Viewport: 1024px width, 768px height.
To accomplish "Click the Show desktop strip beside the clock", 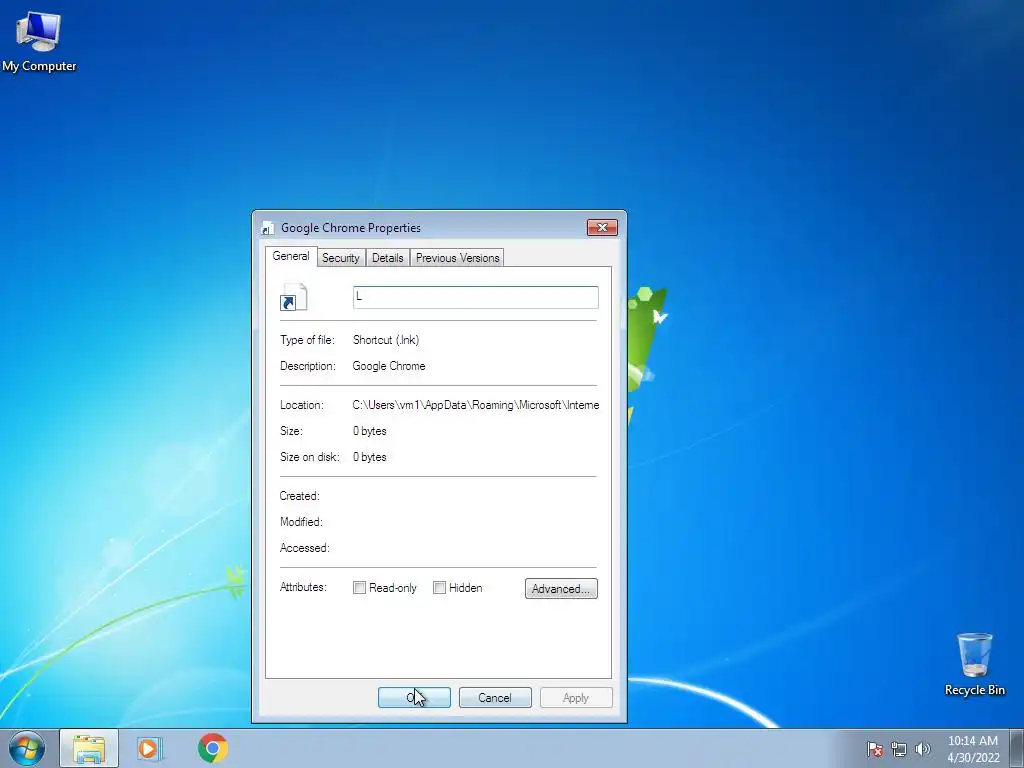I will tap(1017, 748).
